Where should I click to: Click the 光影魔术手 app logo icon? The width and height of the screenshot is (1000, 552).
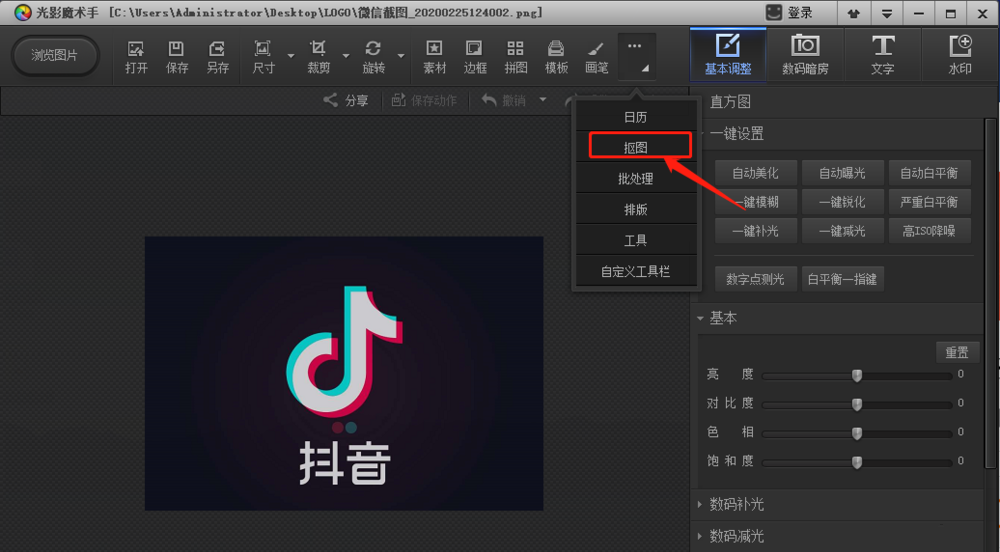pos(23,13)
